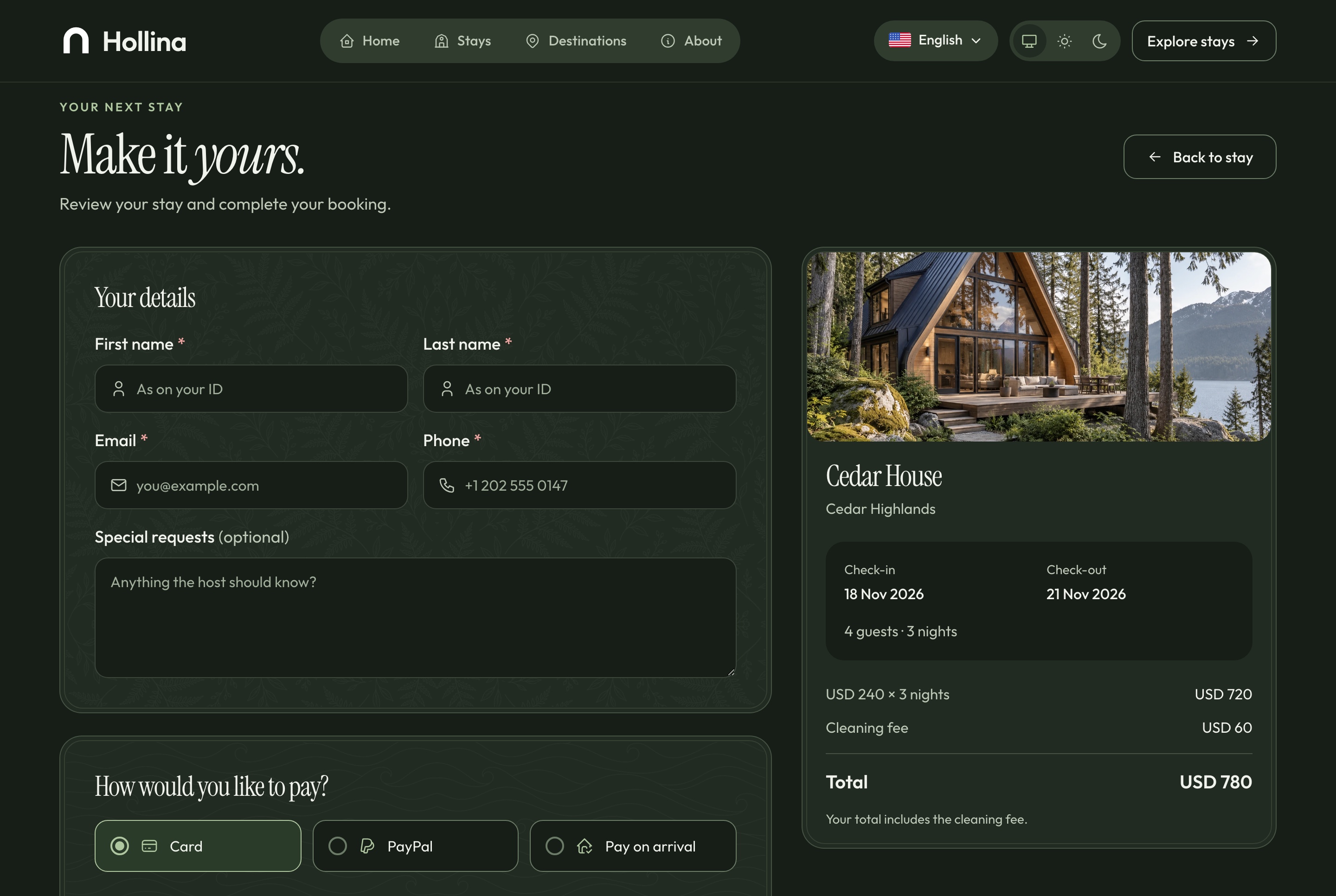
Task: Click the About info circle icon
Action: tap(668, 41)
